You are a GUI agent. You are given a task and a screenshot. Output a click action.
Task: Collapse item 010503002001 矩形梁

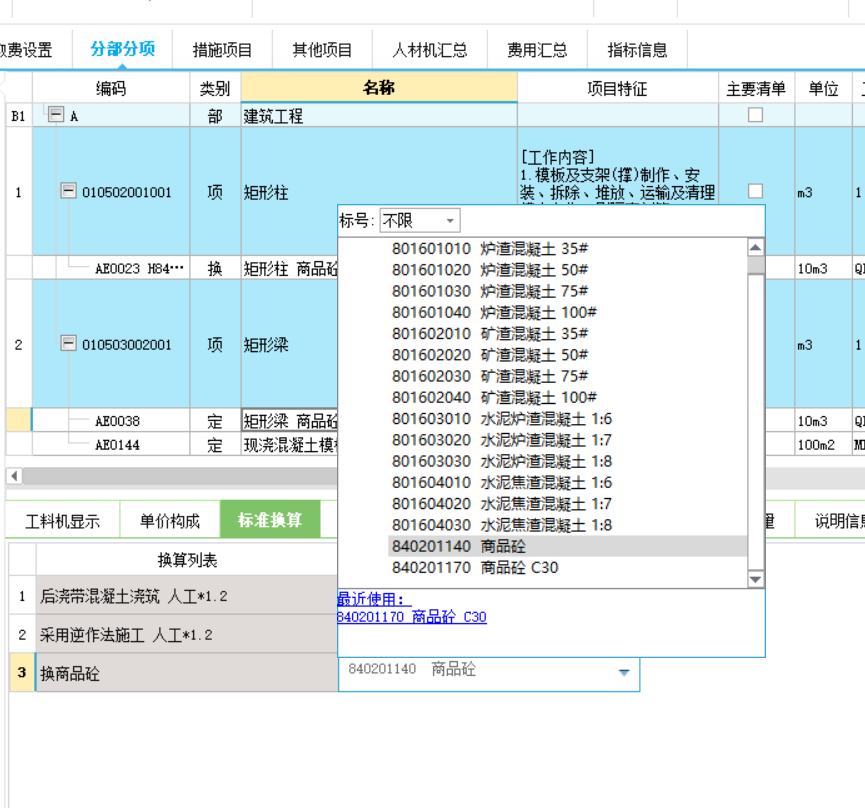[68, 343]
